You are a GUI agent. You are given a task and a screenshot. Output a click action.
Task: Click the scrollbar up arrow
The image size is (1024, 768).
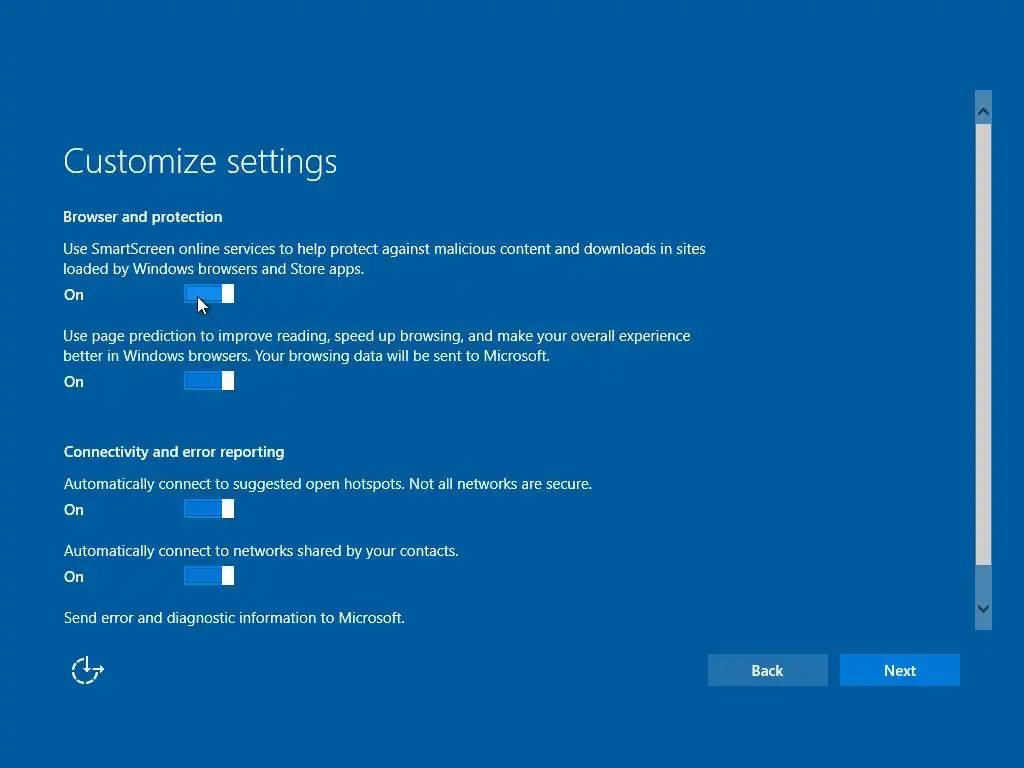click(x=983, y=112)
